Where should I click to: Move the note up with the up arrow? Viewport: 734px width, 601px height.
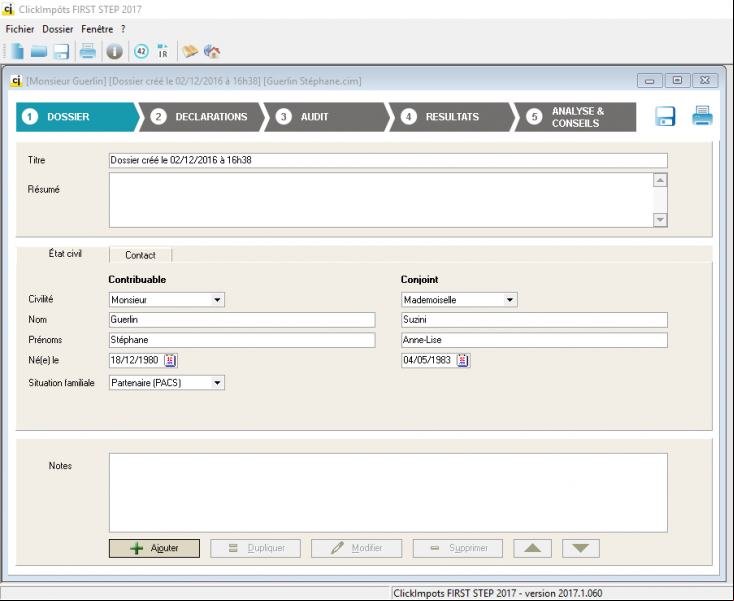click(532, 548)
